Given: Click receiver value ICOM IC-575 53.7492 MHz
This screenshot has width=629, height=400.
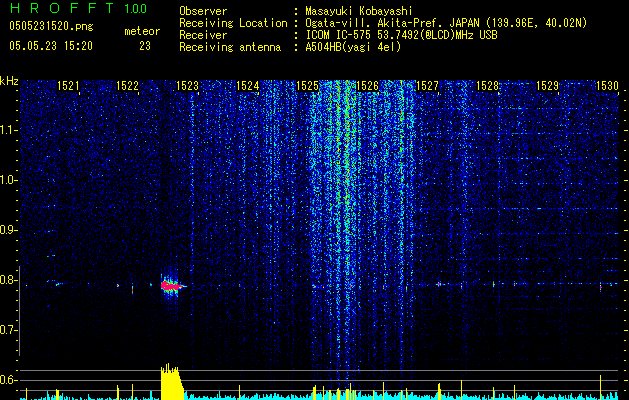Looking at the screenshot, I should click(x=401, y=35).
